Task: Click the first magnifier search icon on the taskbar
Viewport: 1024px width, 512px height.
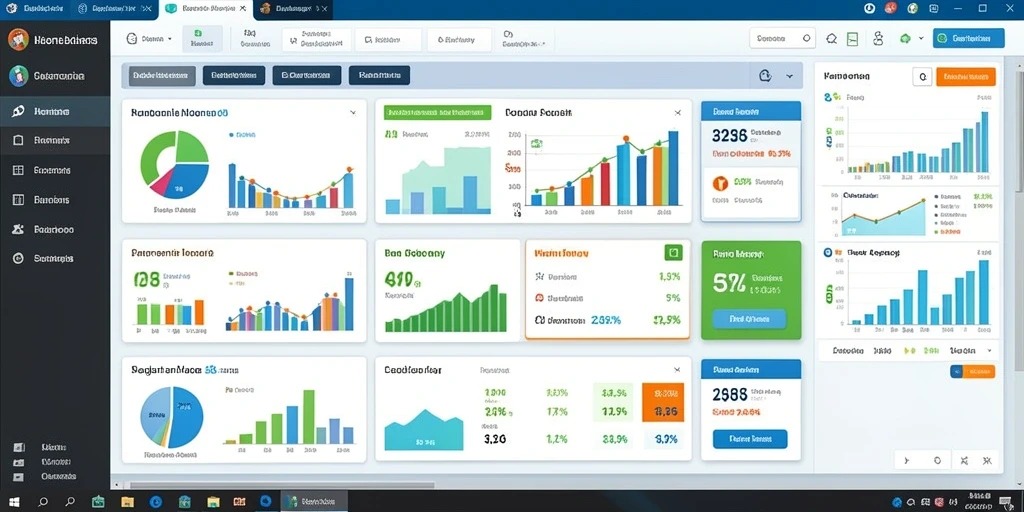Action: [x=43, y=502]
